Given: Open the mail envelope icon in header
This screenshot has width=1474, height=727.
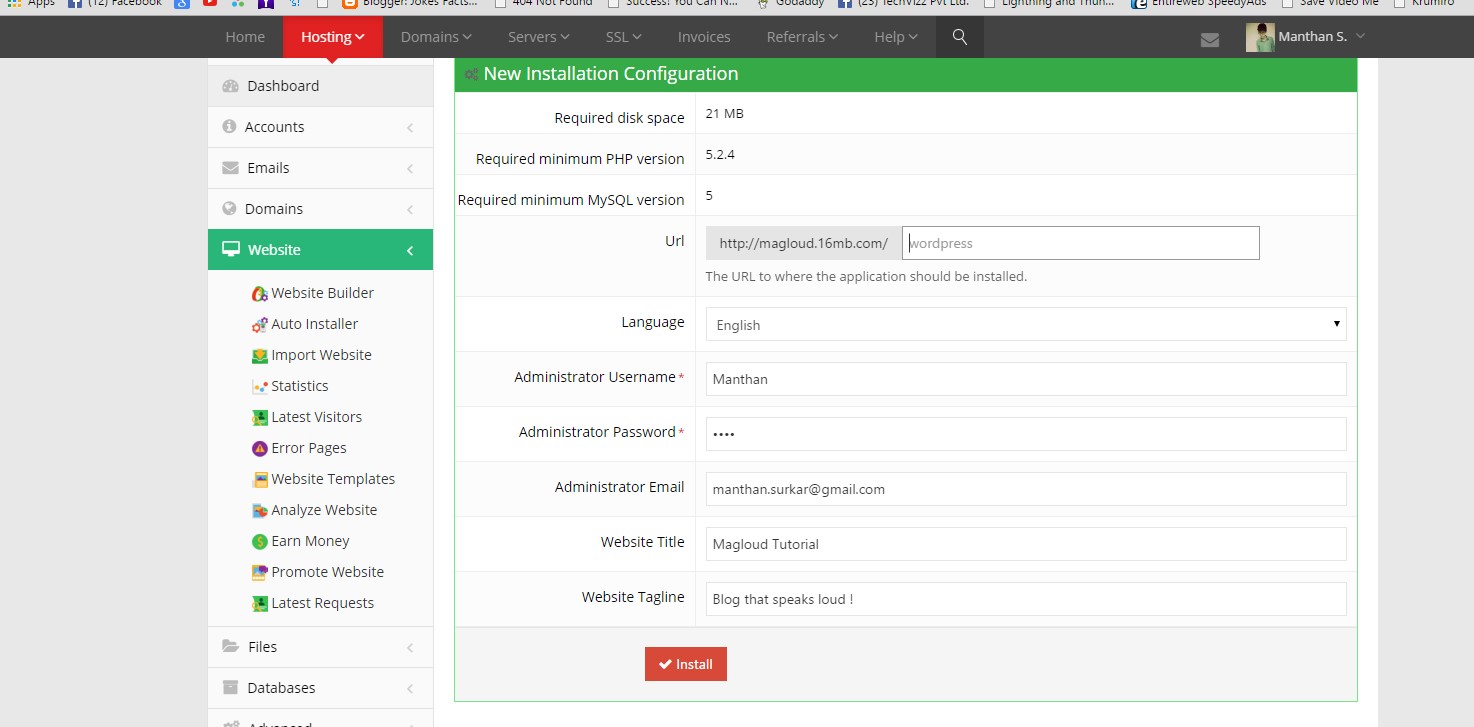Looking at the screenshot, I should click(1210, 40).
